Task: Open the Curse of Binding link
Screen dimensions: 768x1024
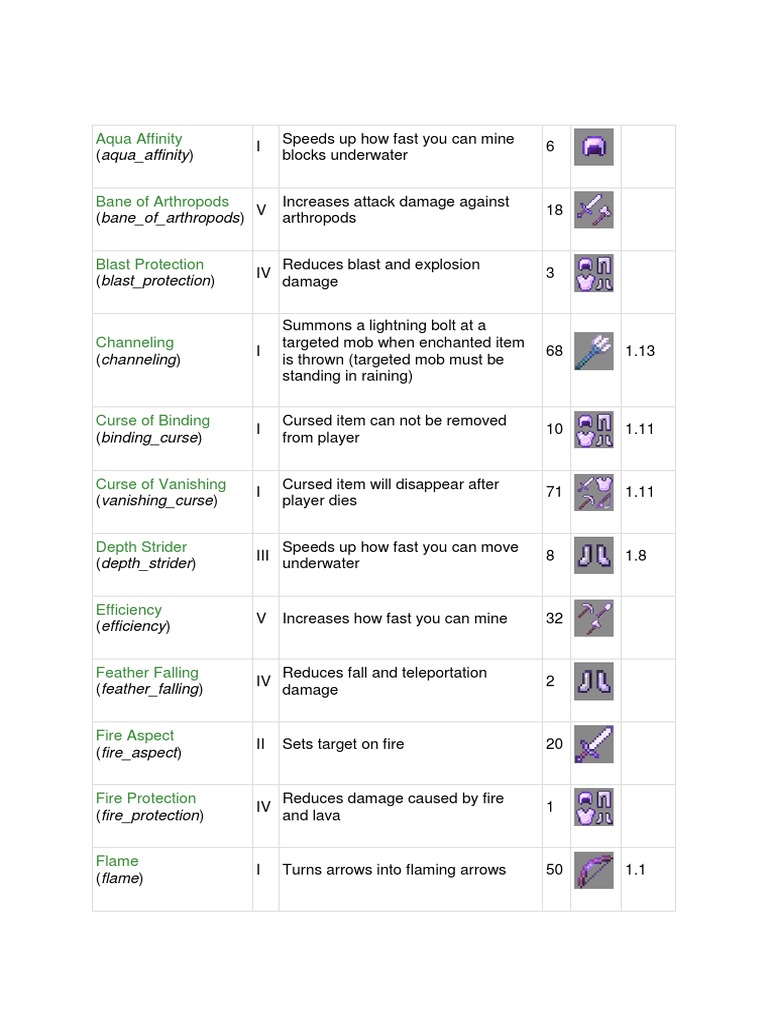Action: pos(153,421)
